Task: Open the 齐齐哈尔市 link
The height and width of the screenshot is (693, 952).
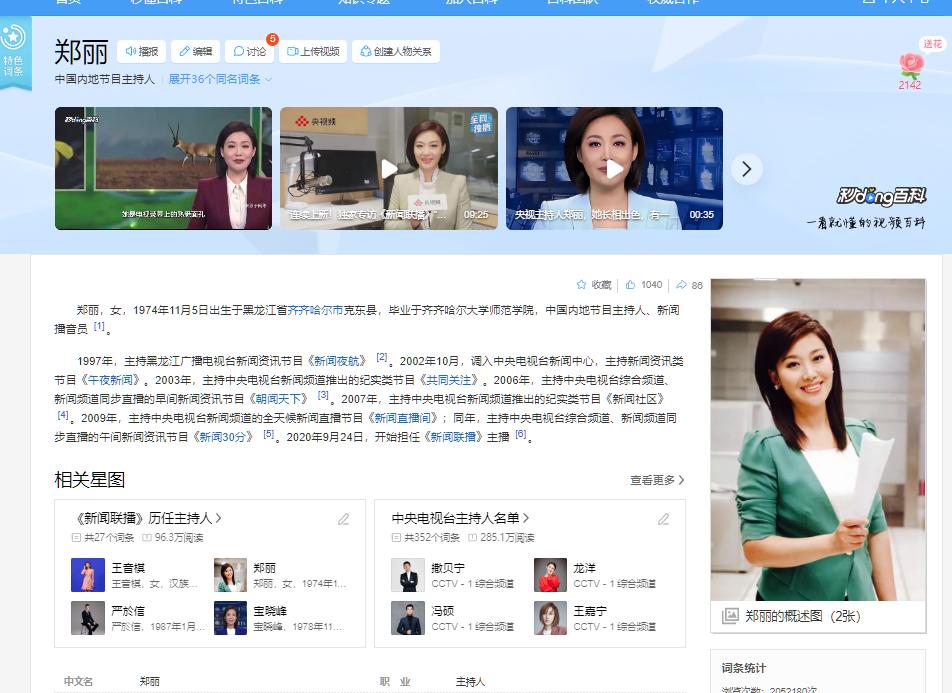Action: pos(315,310)
